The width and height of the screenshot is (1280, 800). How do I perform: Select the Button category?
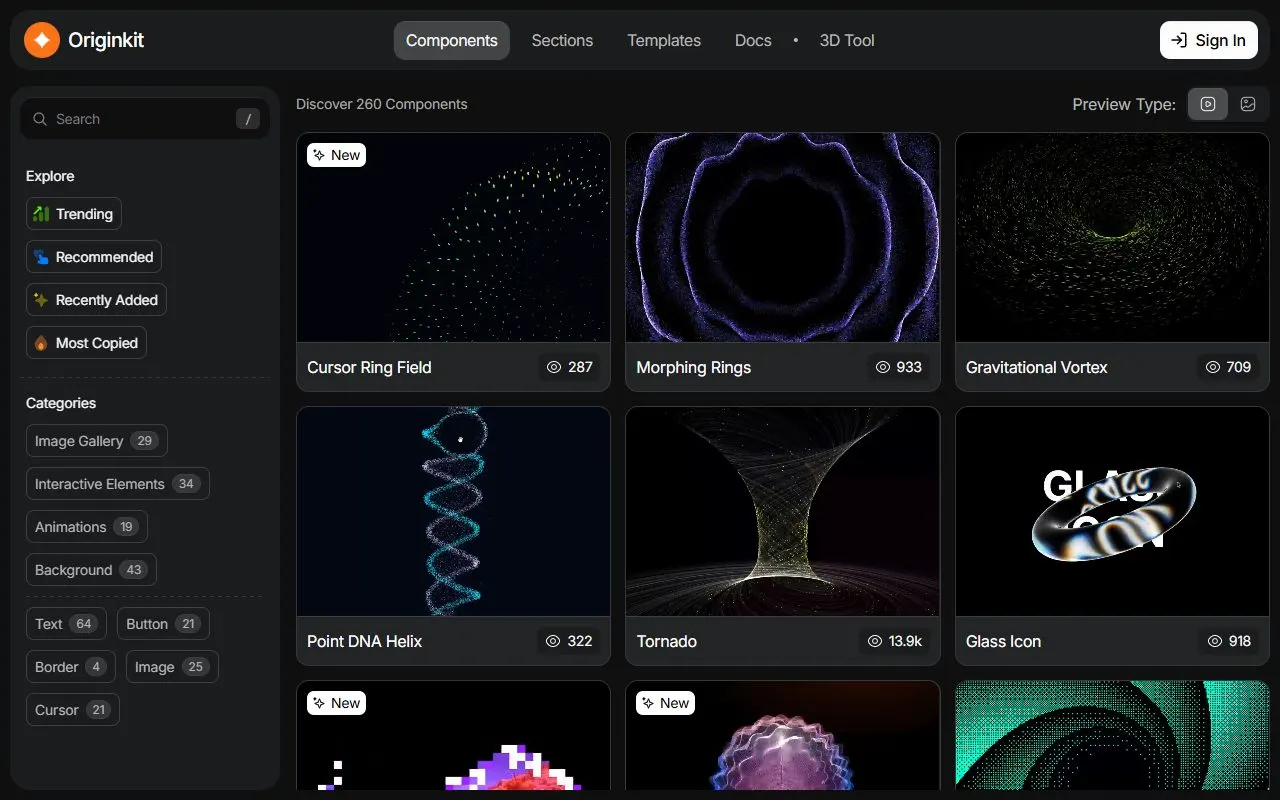(x=163, y=624)
